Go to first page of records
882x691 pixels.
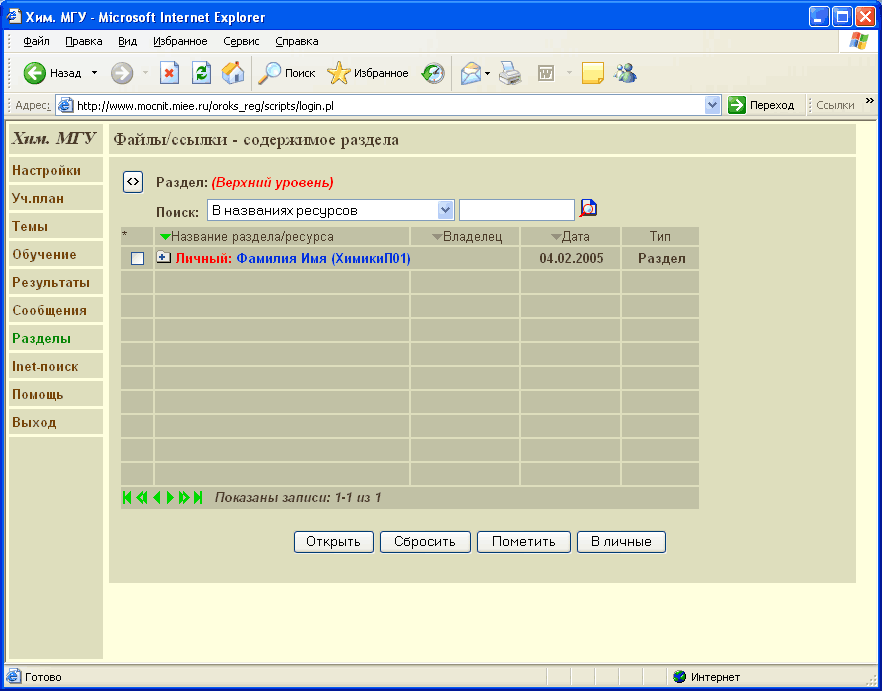[127, 497]
